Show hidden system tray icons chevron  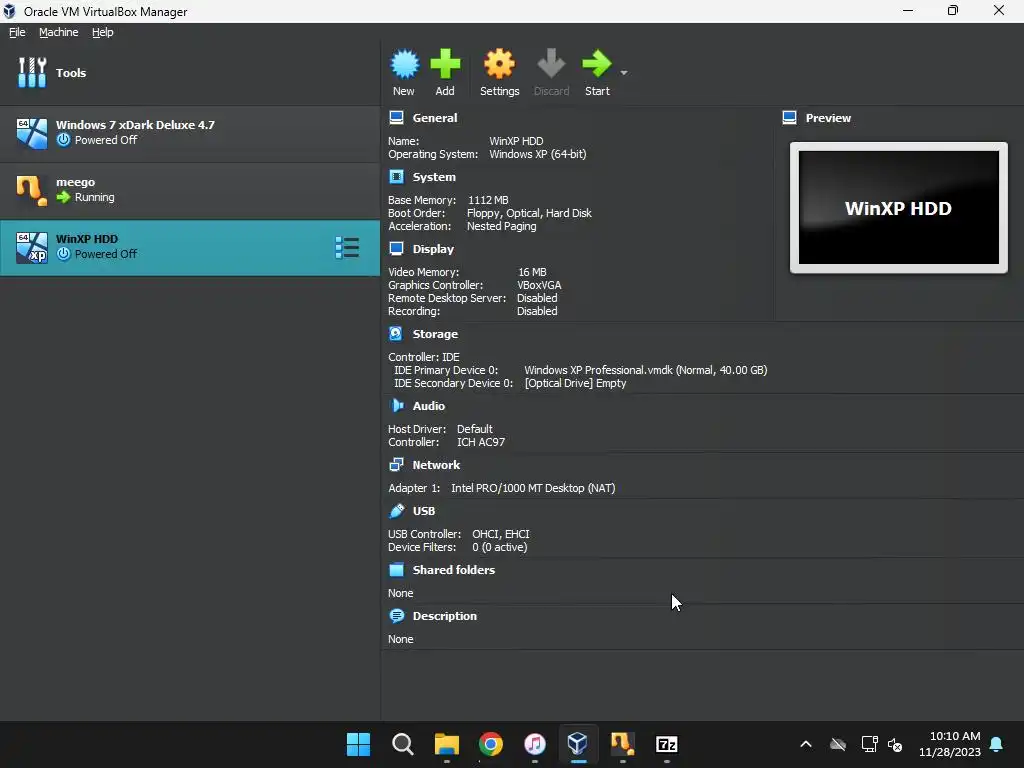point(806,744)
